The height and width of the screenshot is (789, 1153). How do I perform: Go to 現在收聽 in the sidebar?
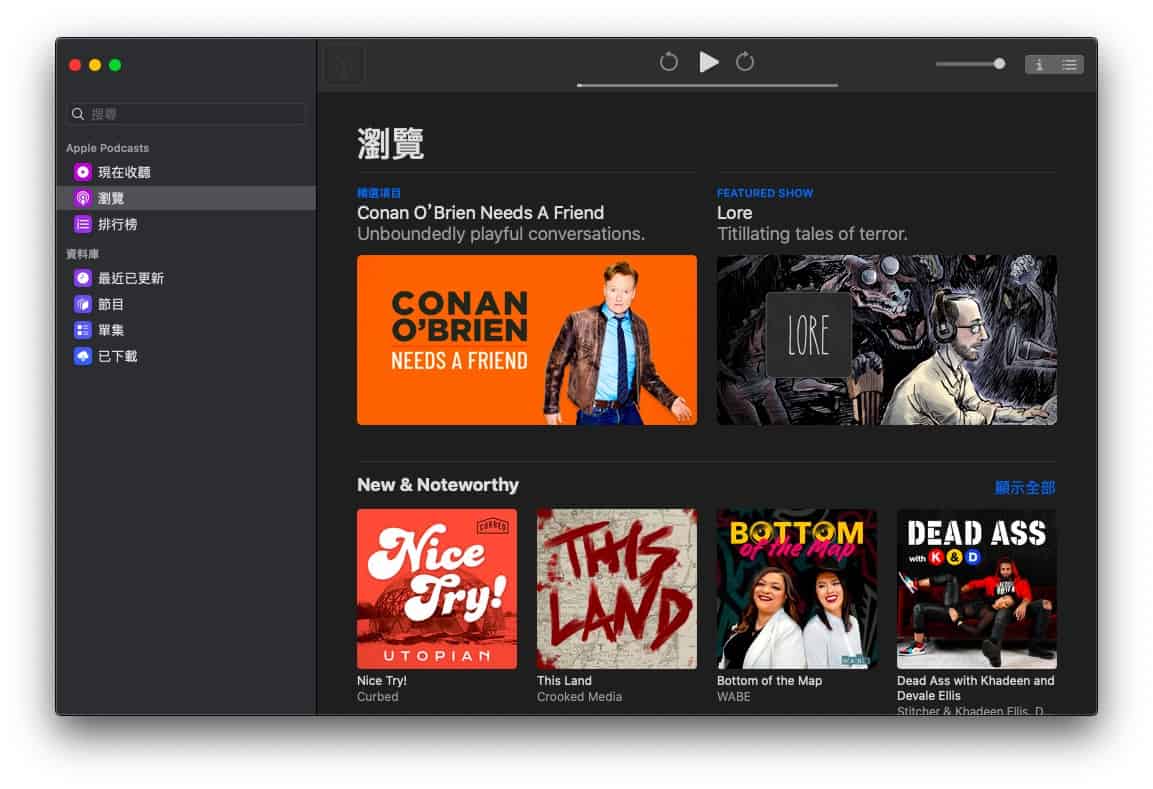pos(186,172)
